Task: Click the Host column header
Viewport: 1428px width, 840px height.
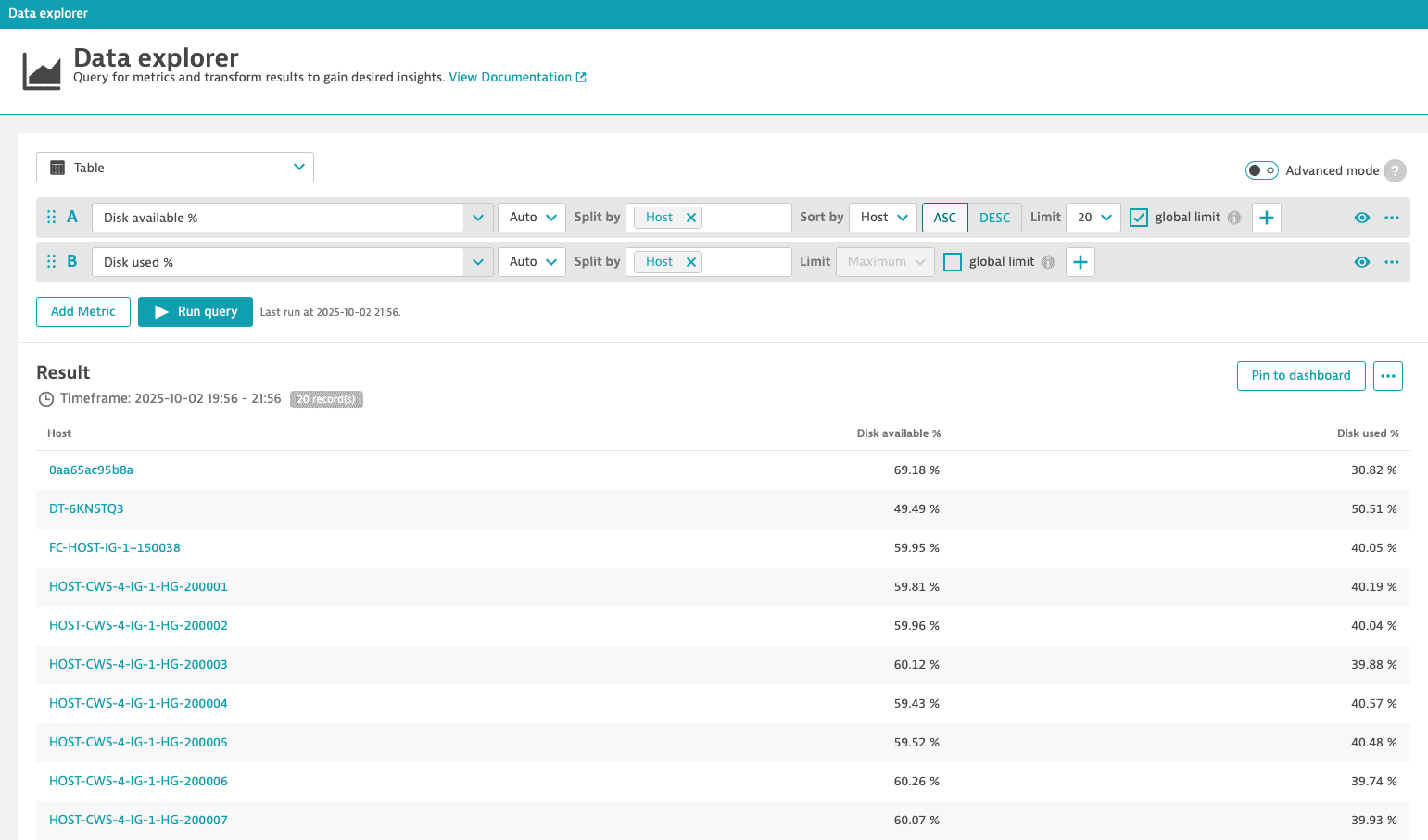Action: coord(59,433)
